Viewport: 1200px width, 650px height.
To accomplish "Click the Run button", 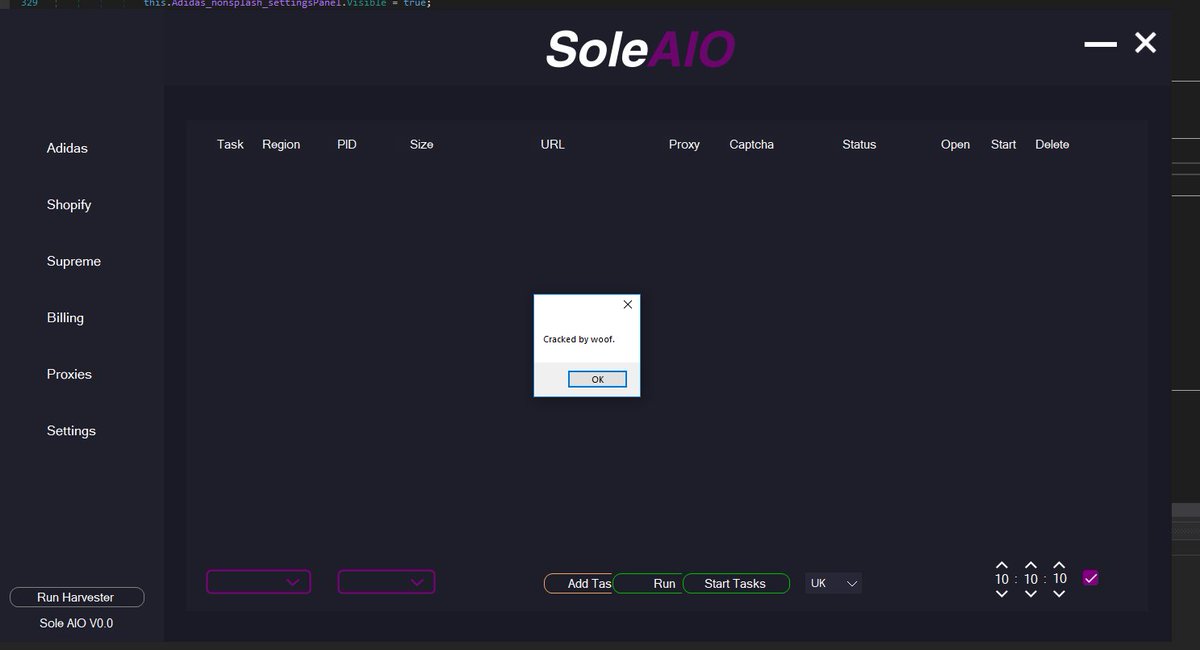I will 647,583.
